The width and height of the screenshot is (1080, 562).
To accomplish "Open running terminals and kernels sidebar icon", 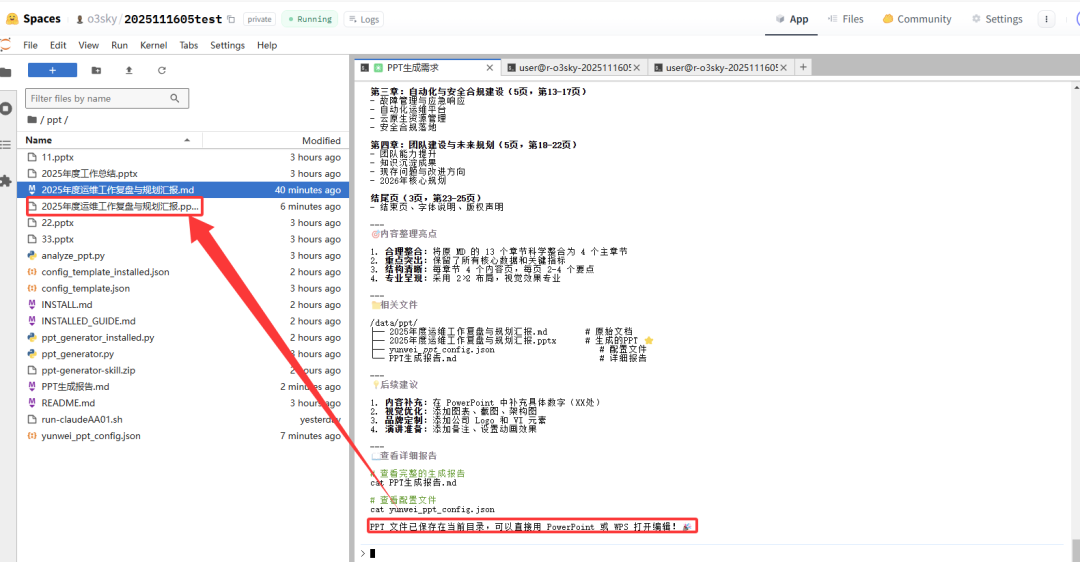I will point(6,109).
